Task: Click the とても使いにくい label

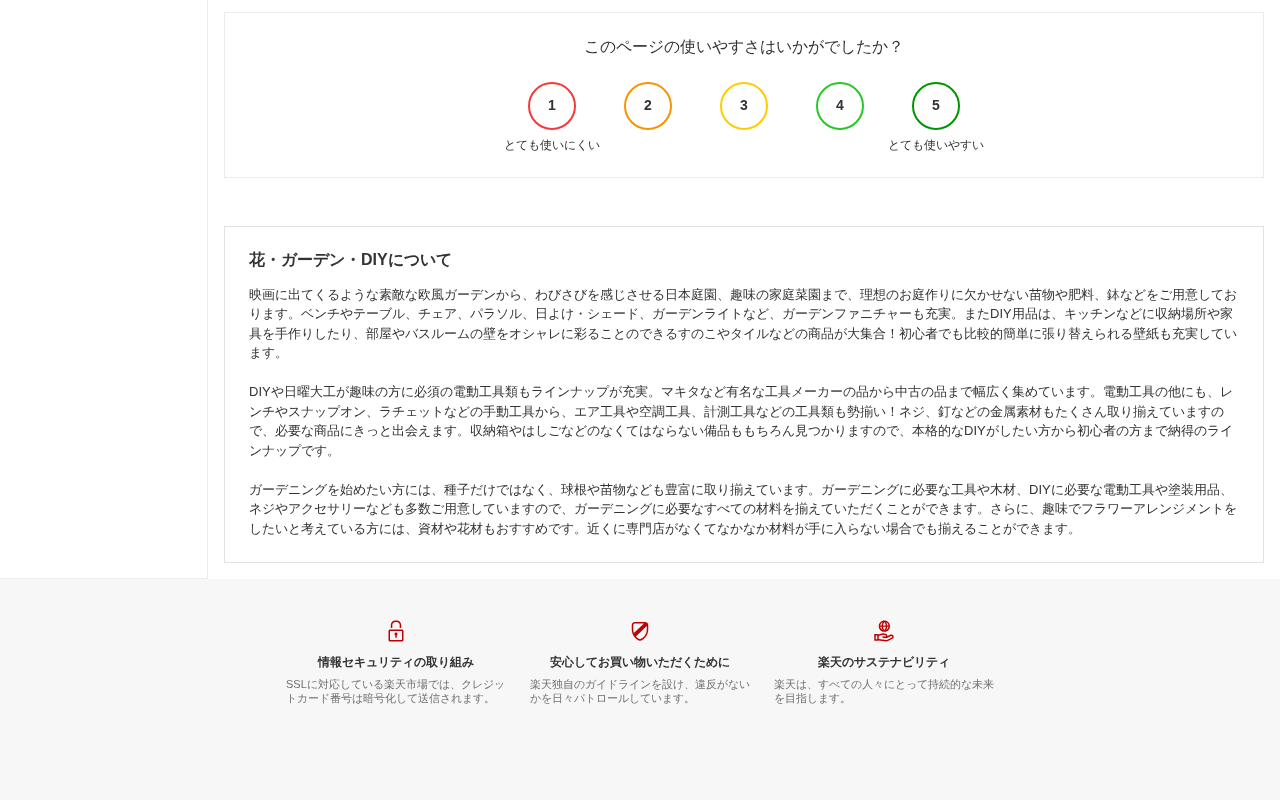Action: [552, 145]
